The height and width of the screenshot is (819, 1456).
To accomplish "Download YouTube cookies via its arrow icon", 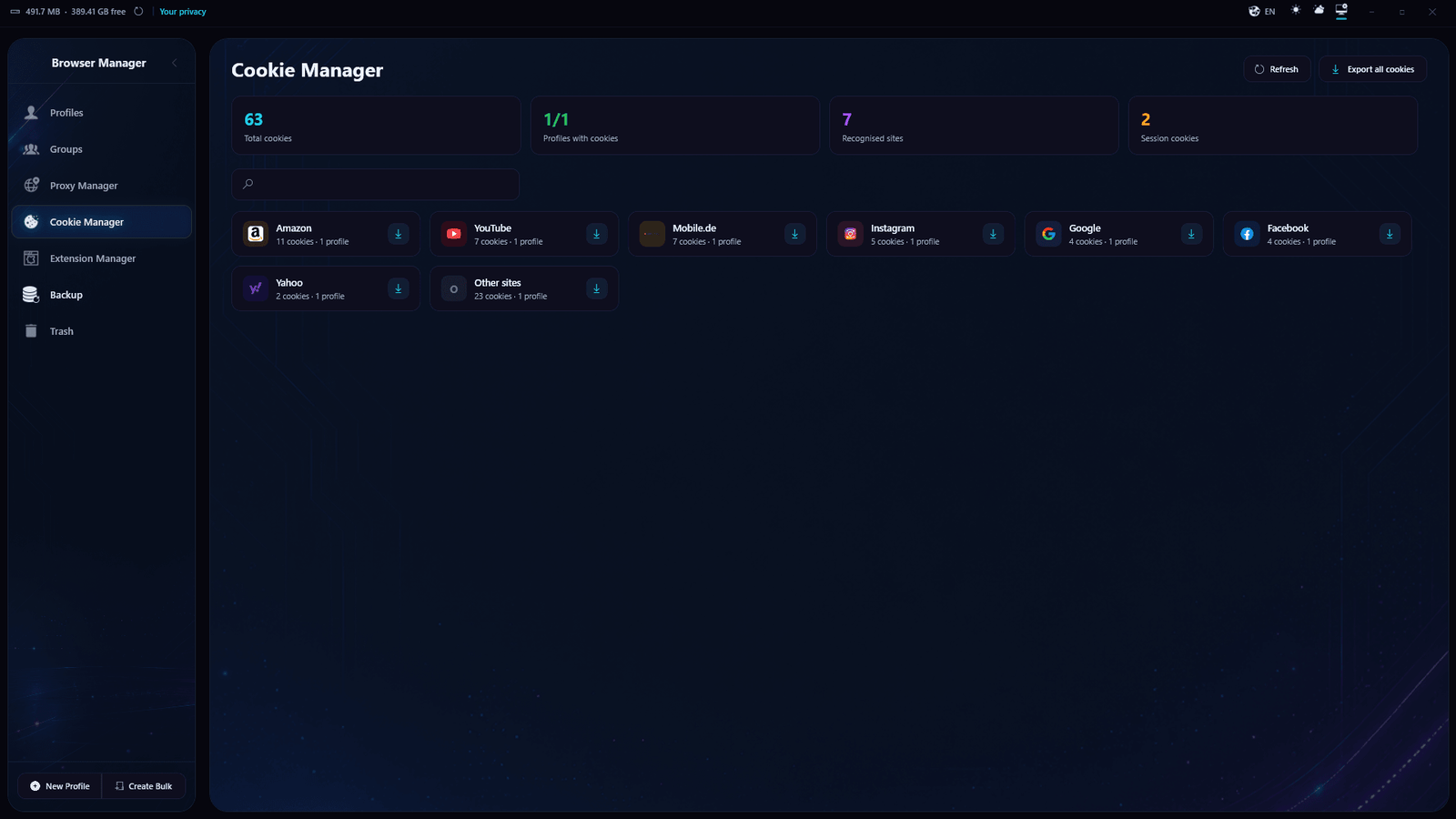I will 597,234.
